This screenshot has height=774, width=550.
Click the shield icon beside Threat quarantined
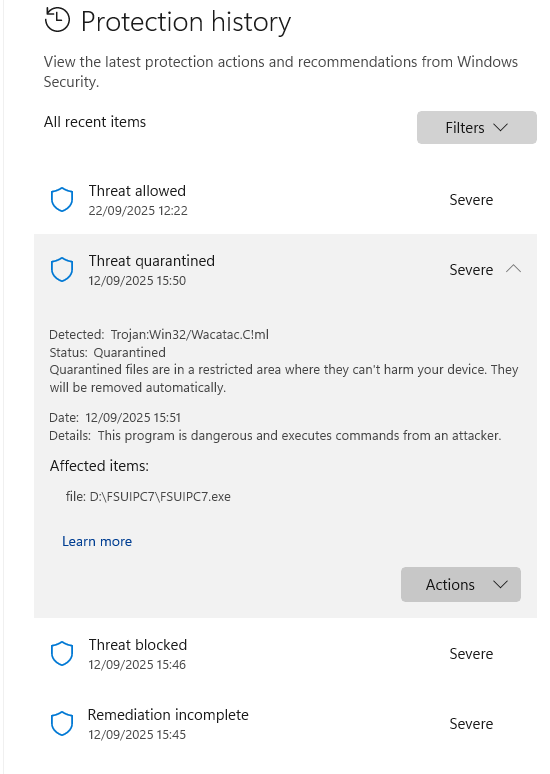coord(62,270)
